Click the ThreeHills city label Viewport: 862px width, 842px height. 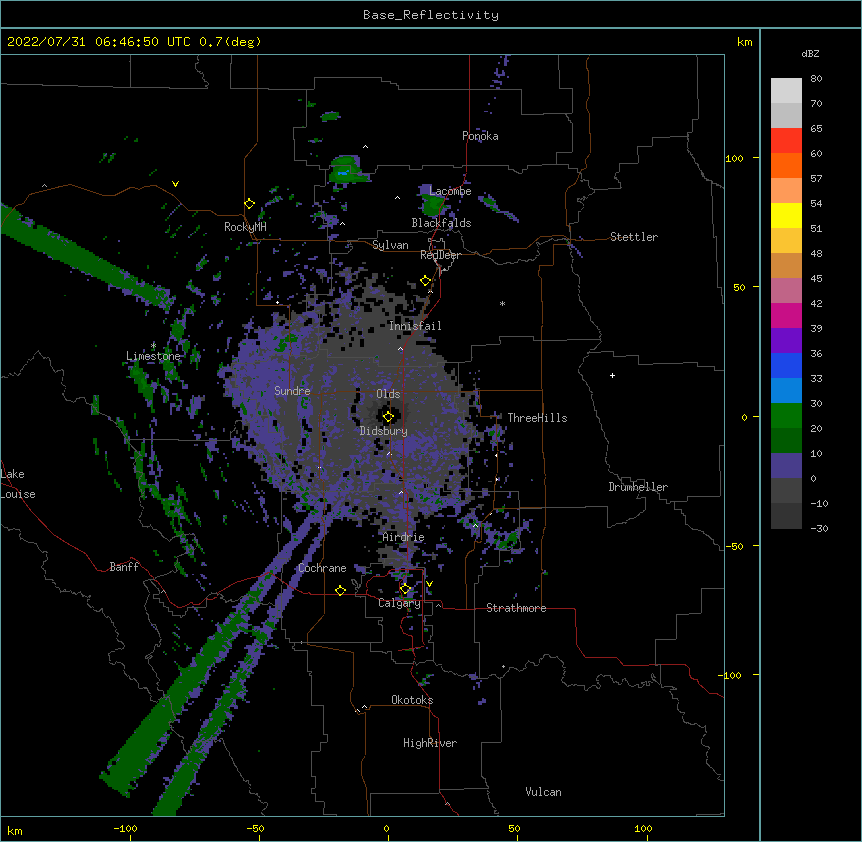[537, 418]
